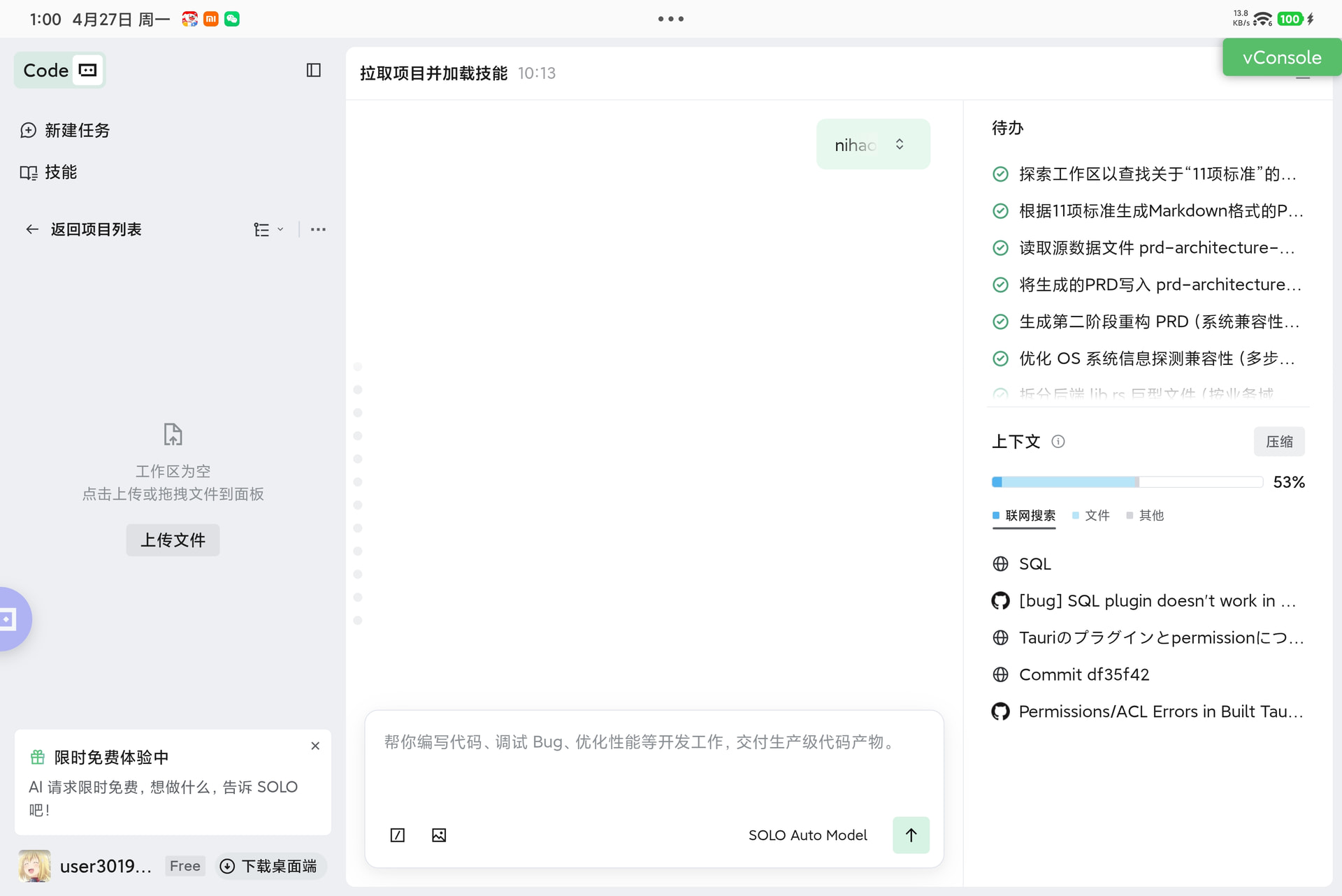Attach an image via the picture icon

(439, 834)
